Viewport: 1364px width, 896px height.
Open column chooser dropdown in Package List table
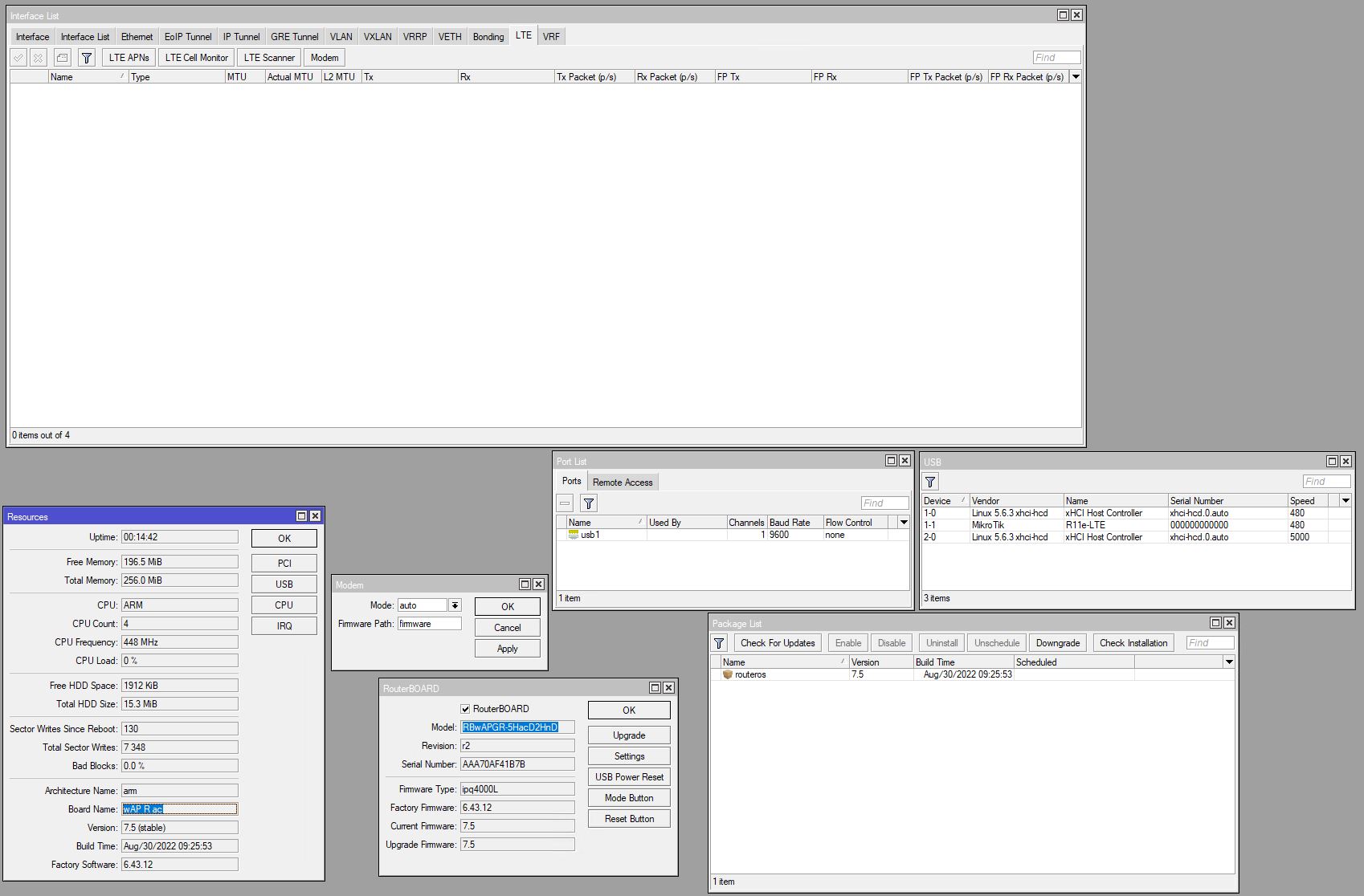click(1229, 662)
